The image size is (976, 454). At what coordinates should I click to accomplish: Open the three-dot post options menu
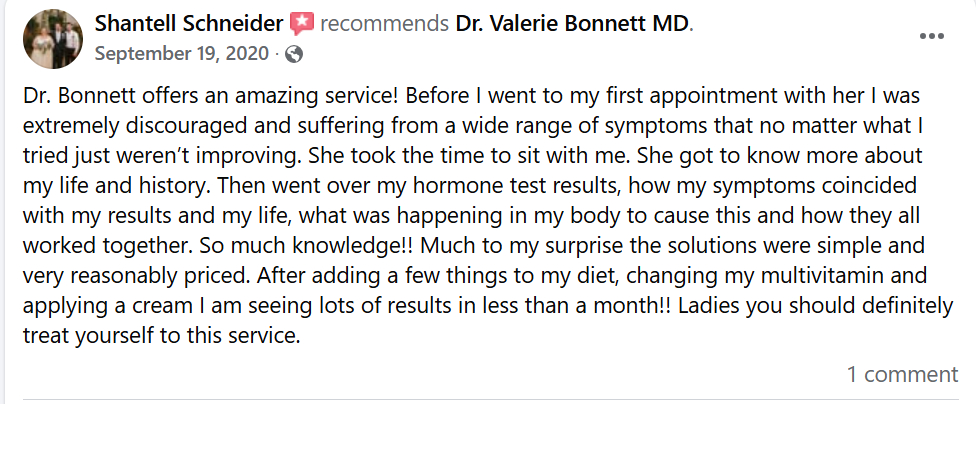[931, 36]
